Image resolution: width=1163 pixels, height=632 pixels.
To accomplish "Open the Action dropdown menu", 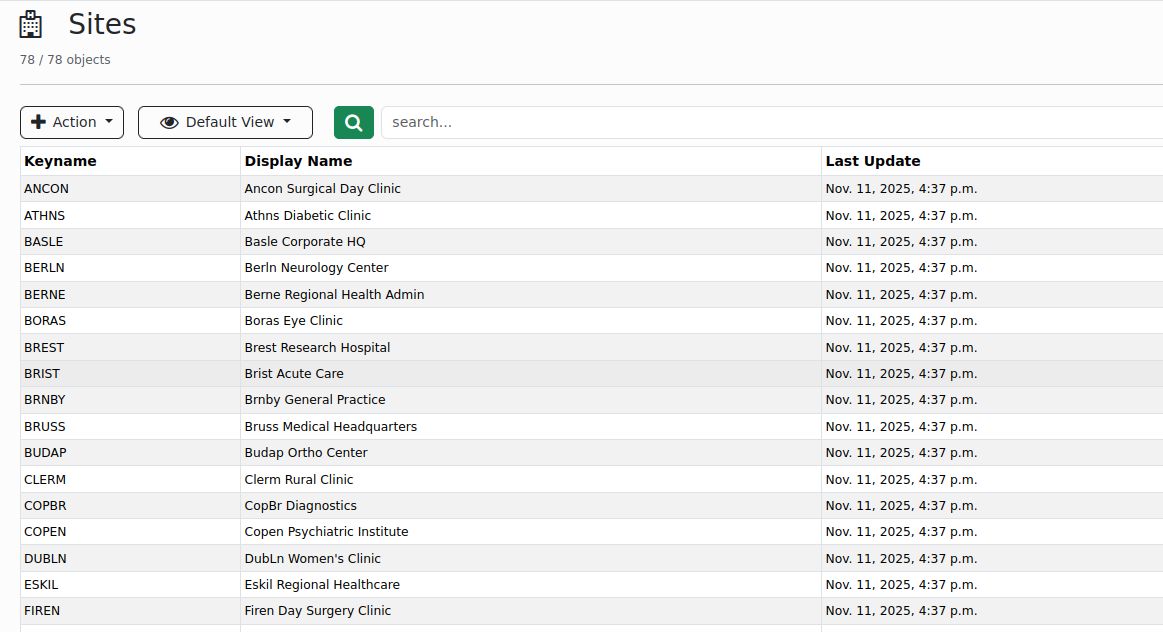I will pos(72,122).
